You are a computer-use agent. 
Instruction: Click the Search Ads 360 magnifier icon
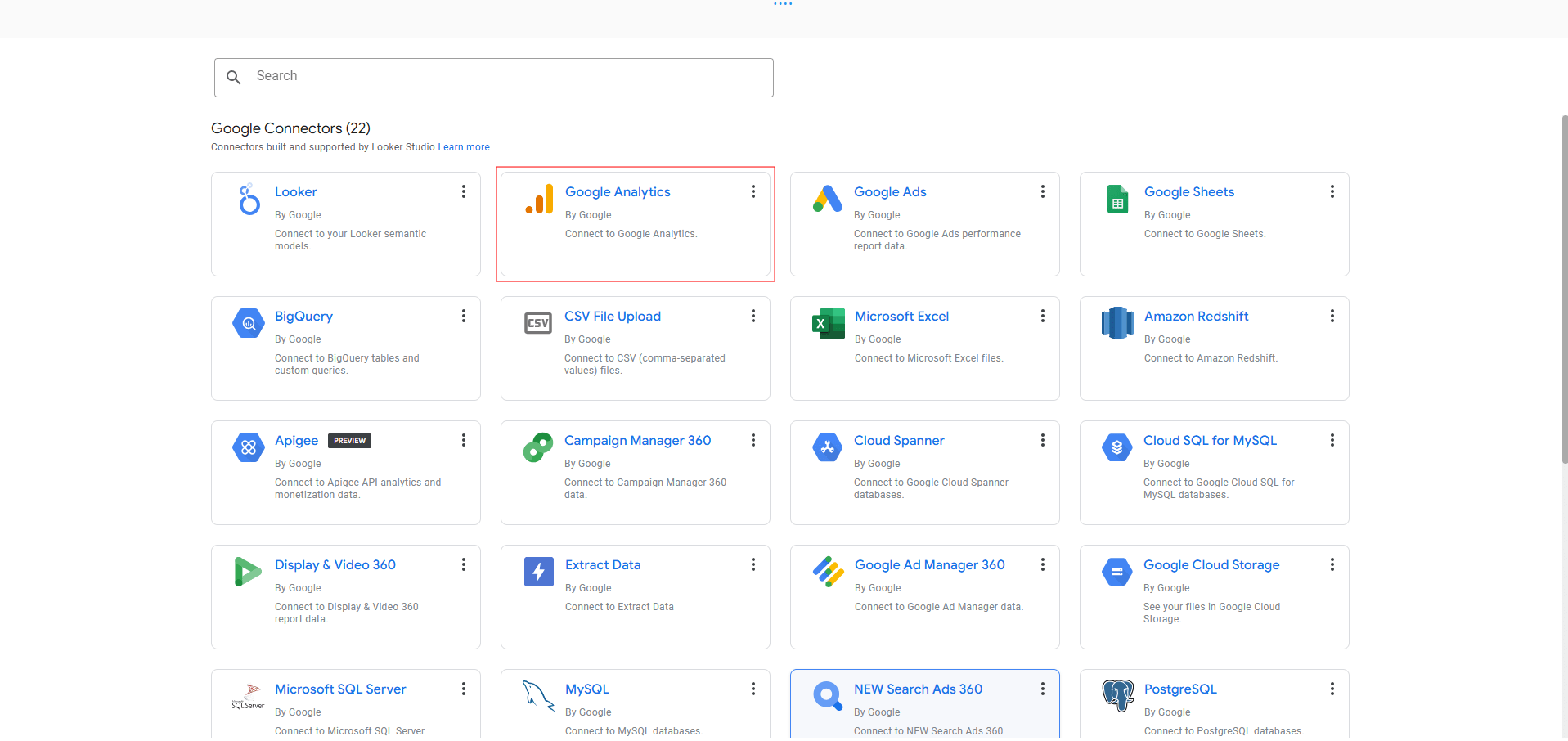[x=828, y=696]
